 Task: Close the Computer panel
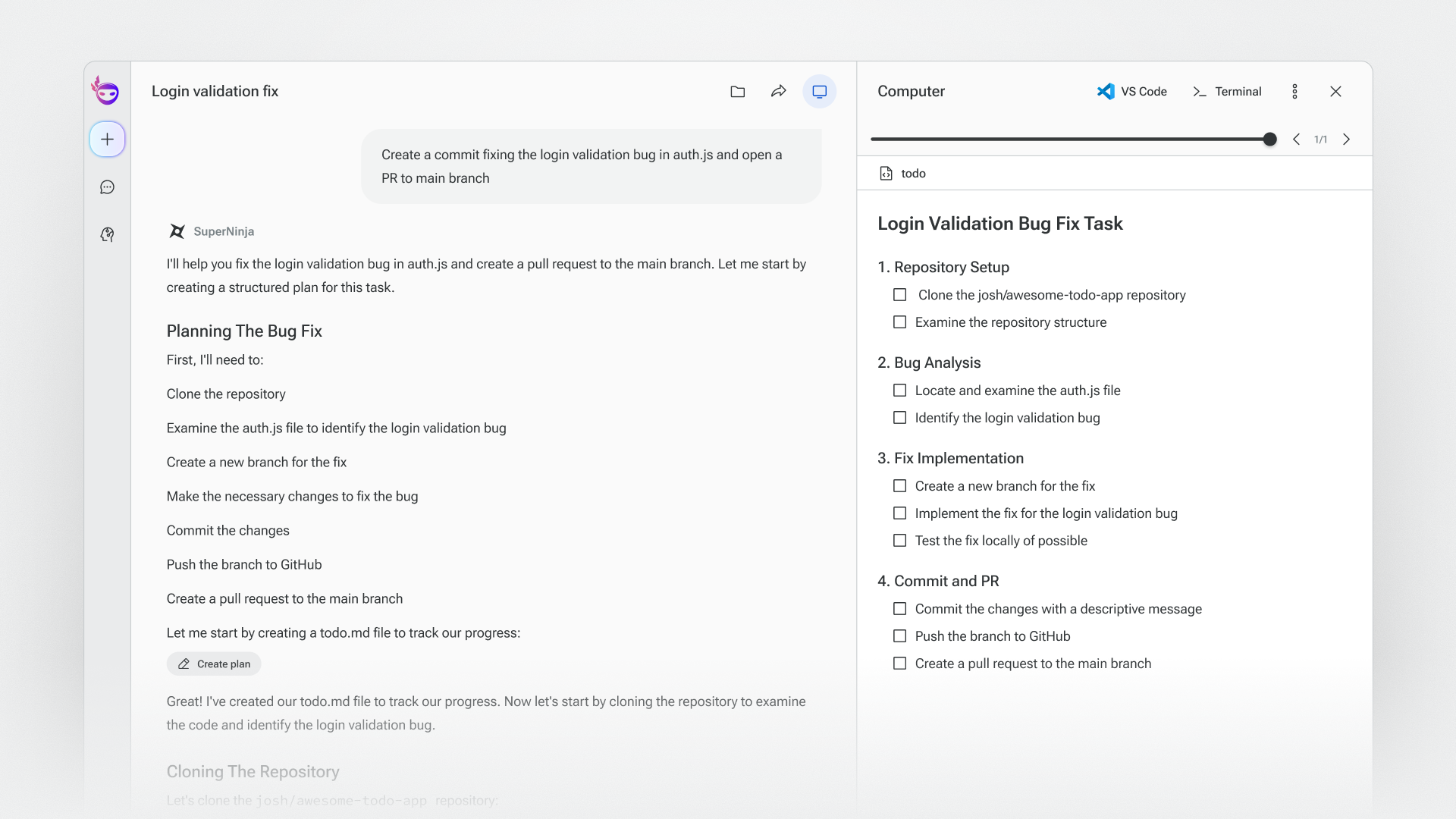(1335, 92)
